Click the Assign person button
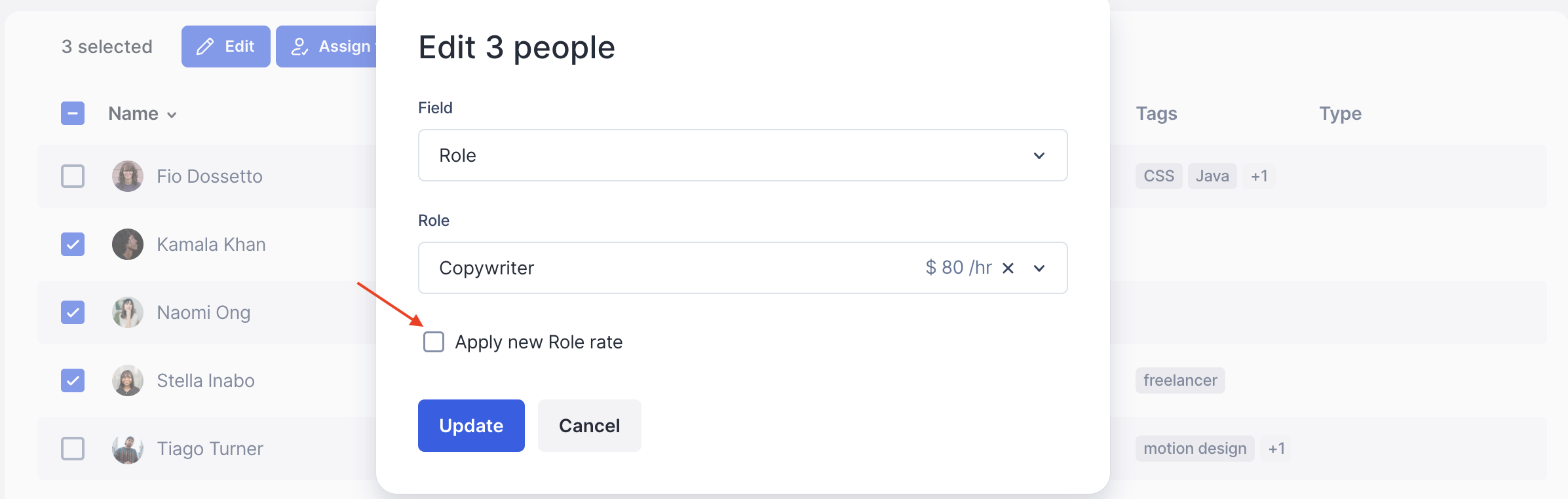The height and width of the screenshot is (499, 1568). point(328,46)
